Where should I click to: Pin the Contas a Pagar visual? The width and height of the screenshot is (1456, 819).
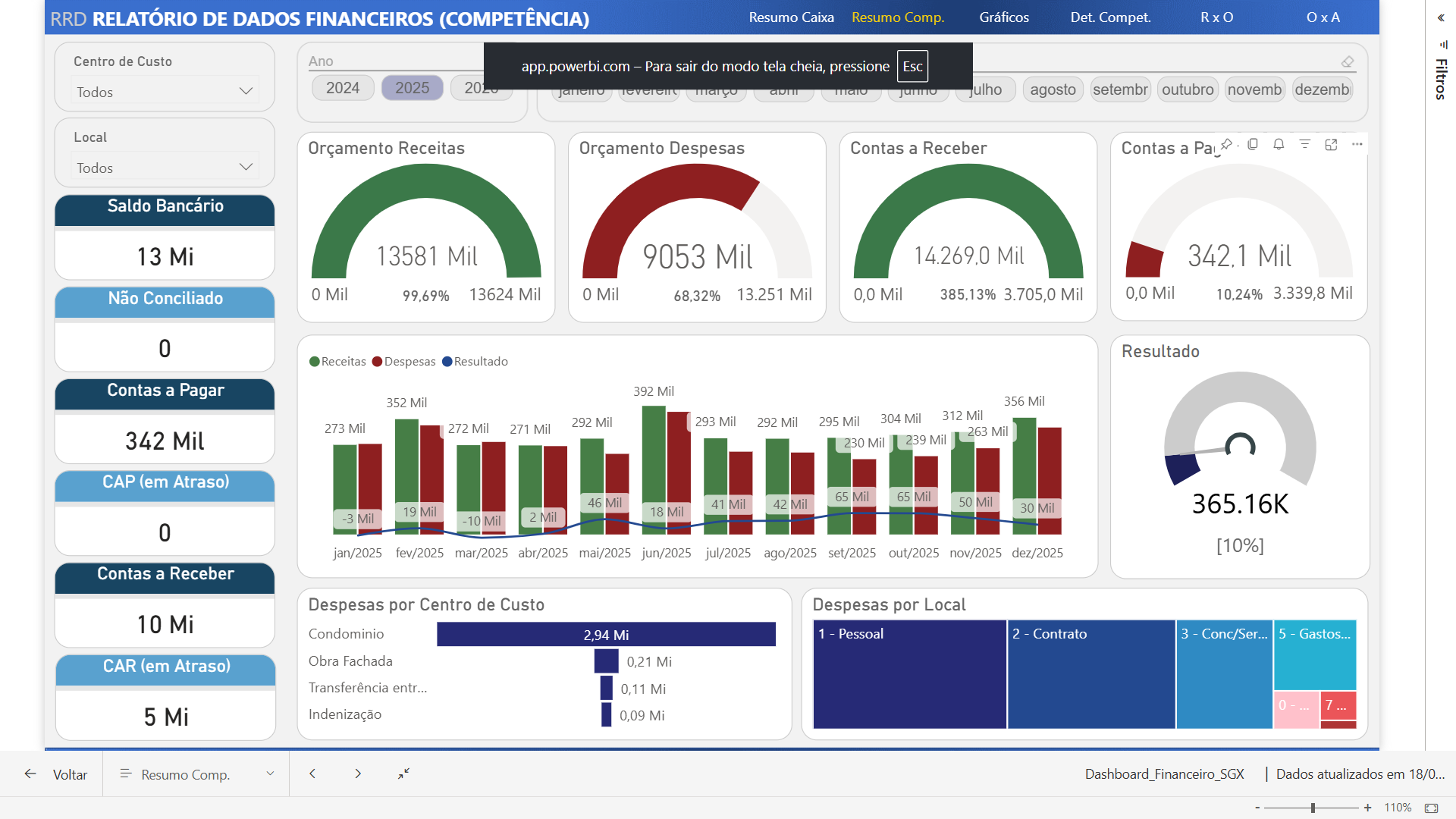1226,144
